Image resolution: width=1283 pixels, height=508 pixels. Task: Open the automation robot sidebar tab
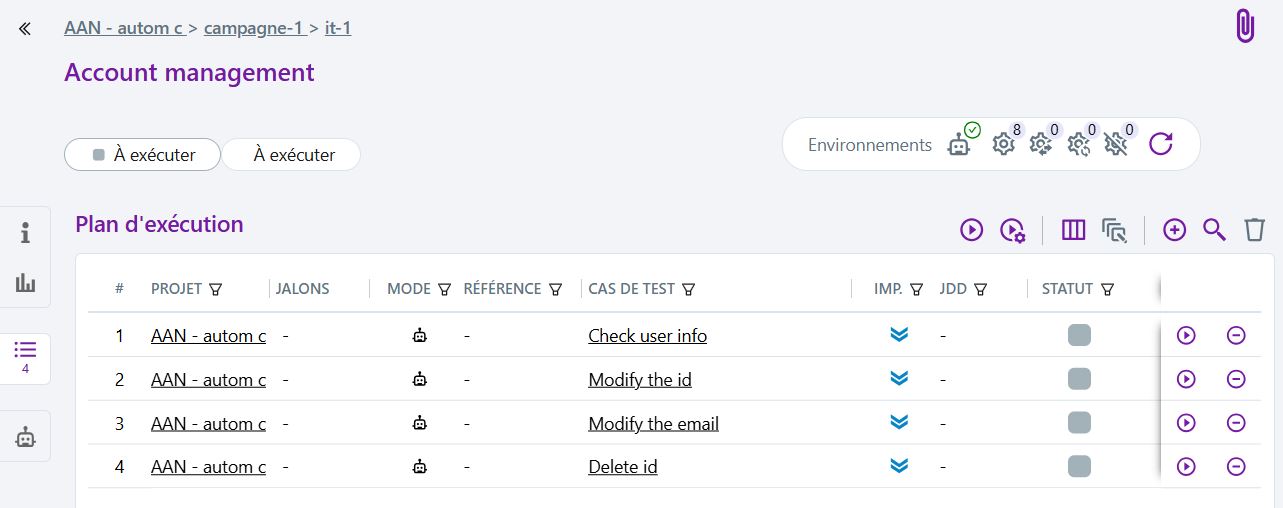25,437
